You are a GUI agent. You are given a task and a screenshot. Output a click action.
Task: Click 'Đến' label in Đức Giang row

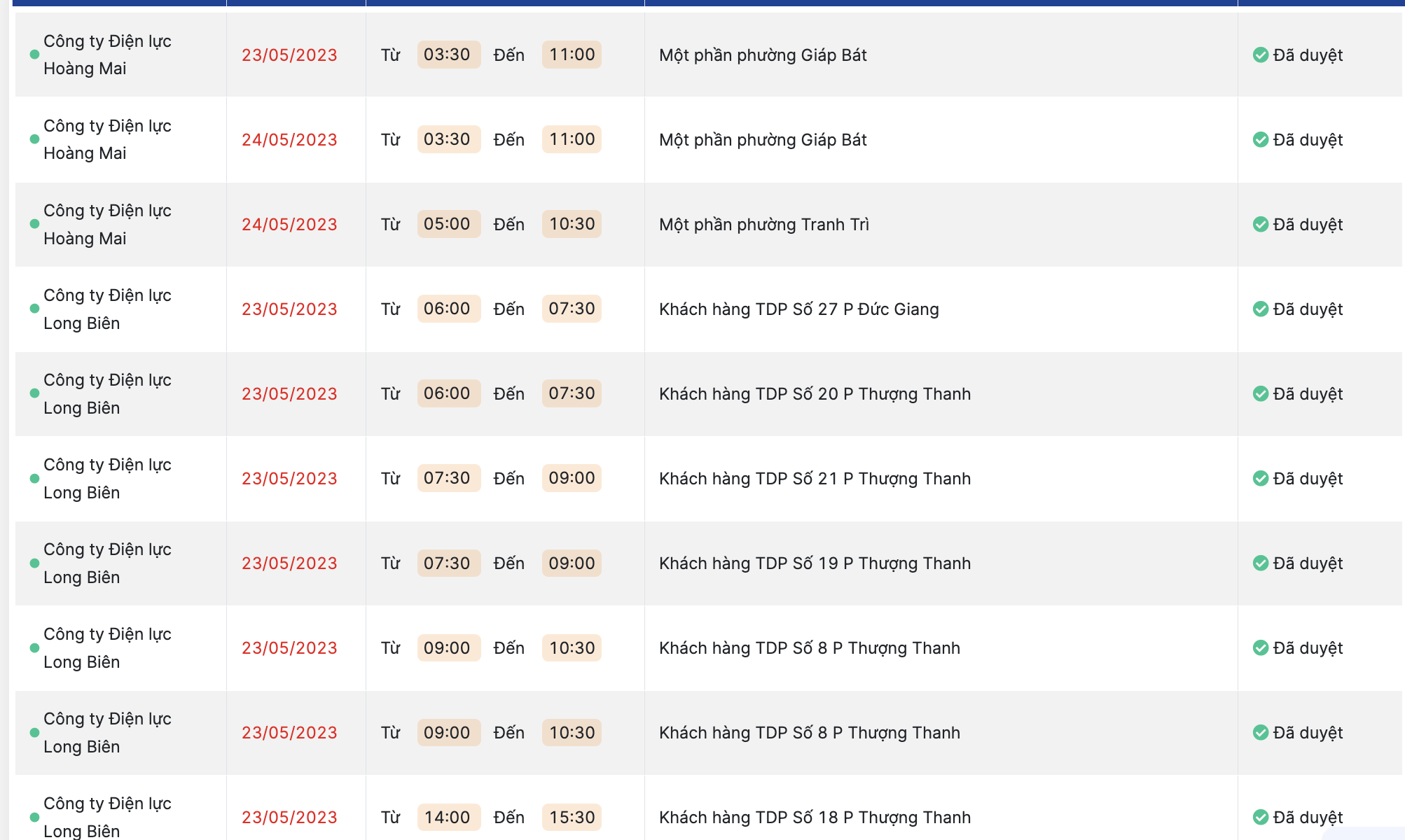pos(508,309)
